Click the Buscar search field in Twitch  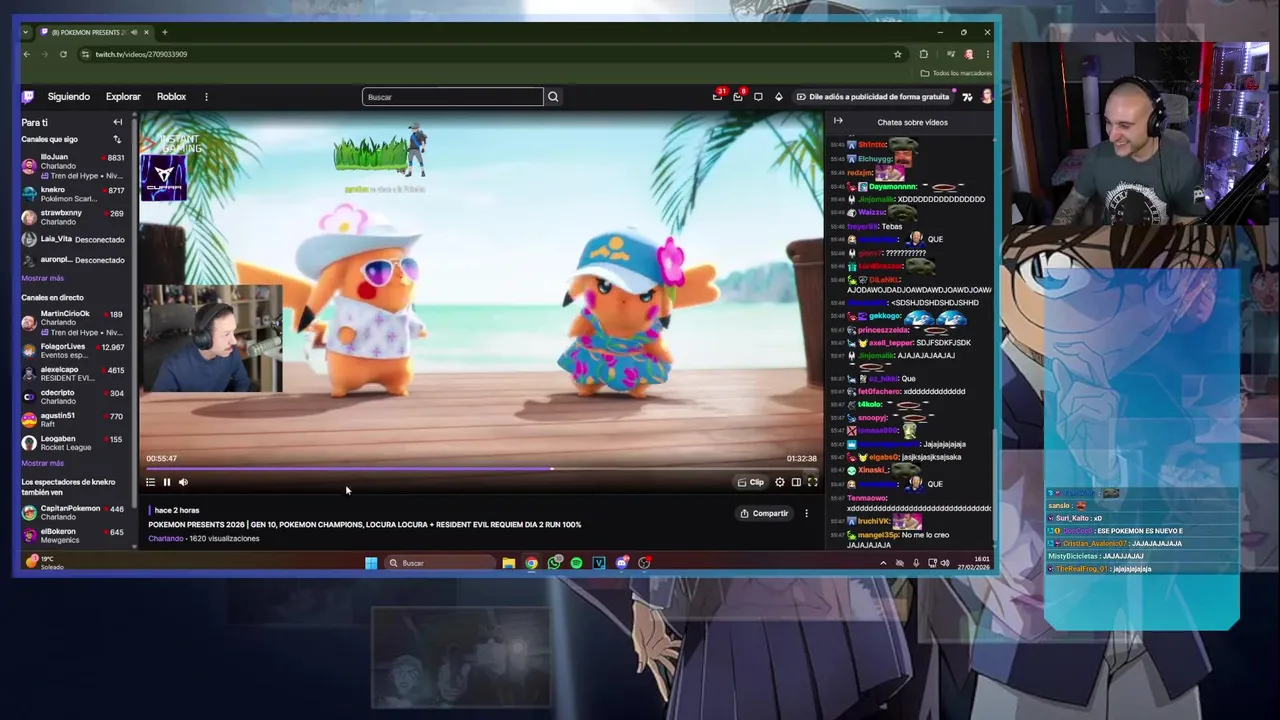coord(453,97)
